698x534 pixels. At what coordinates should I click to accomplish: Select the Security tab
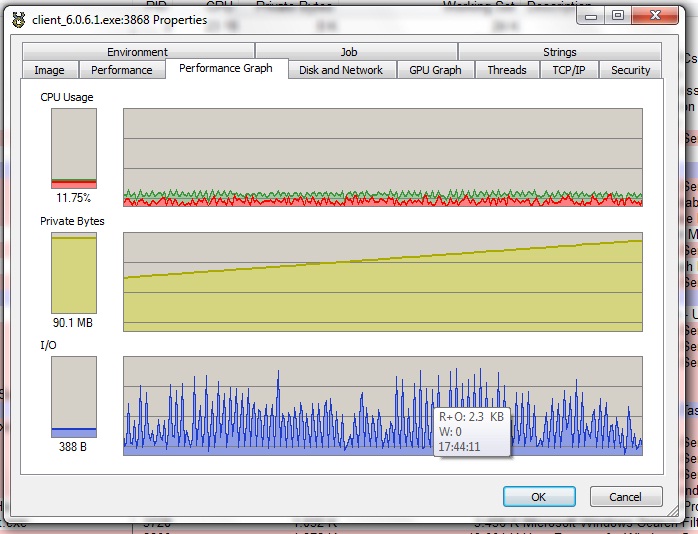point(630,70)
